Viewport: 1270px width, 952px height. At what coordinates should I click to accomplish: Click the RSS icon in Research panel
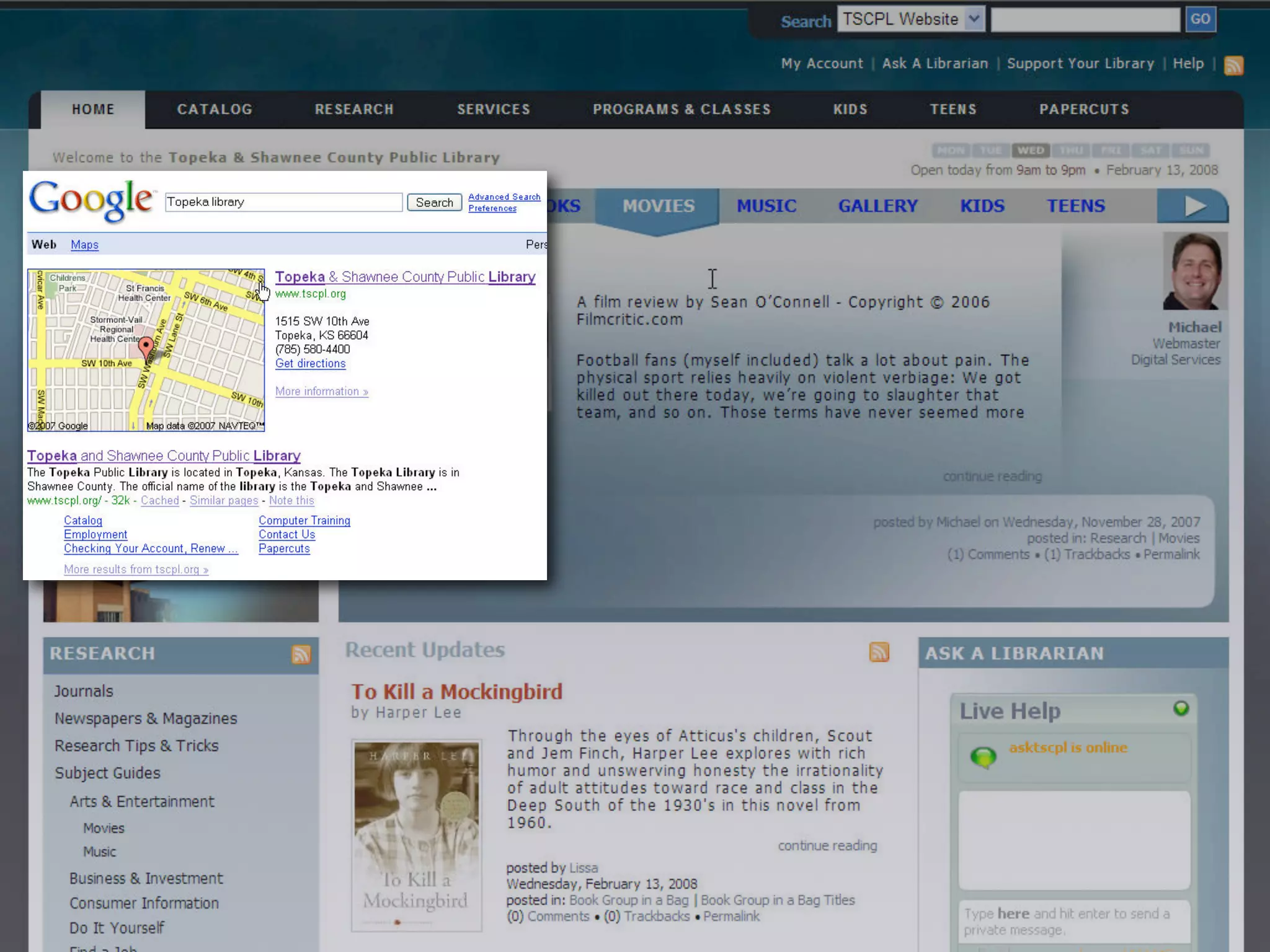(301, 654)
